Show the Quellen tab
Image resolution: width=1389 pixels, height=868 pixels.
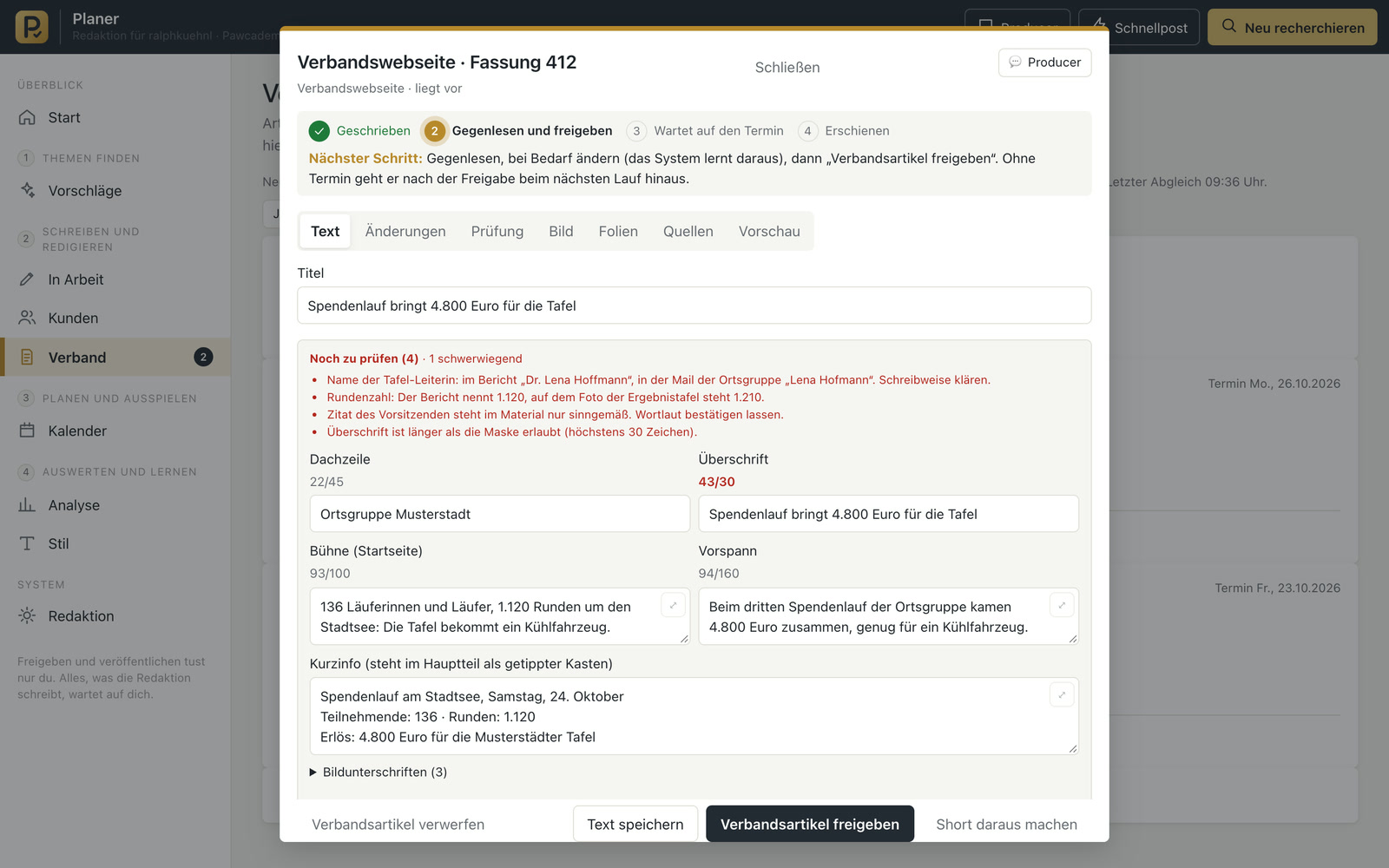[688, 231]
